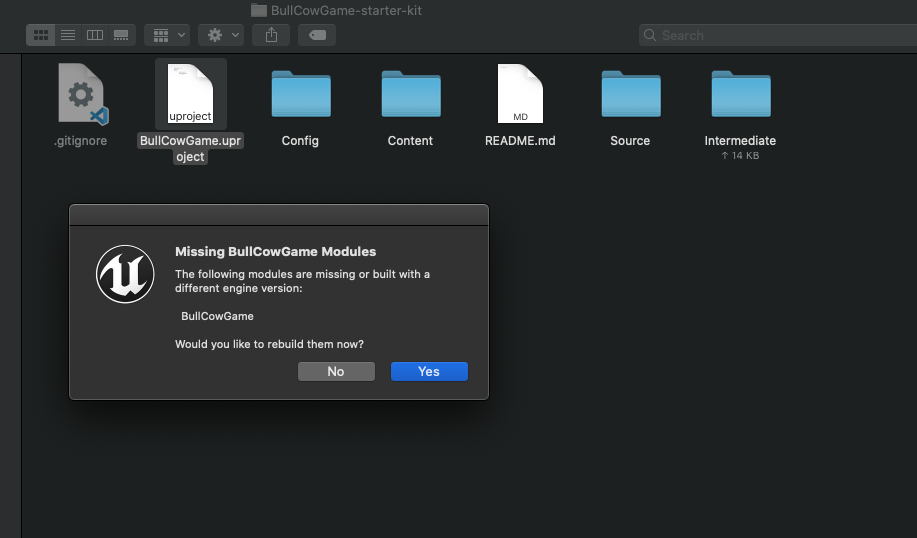Switch to gallery view in Finder toolbar

point(121,35)
